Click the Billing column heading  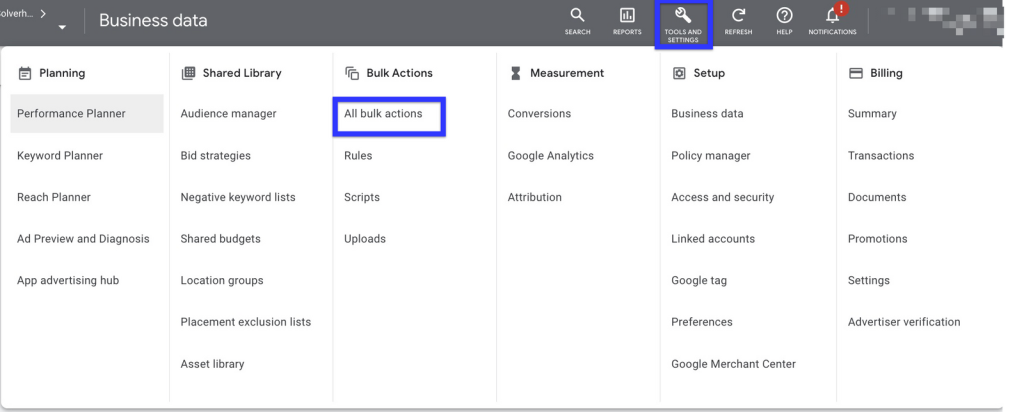pos(886,73)
